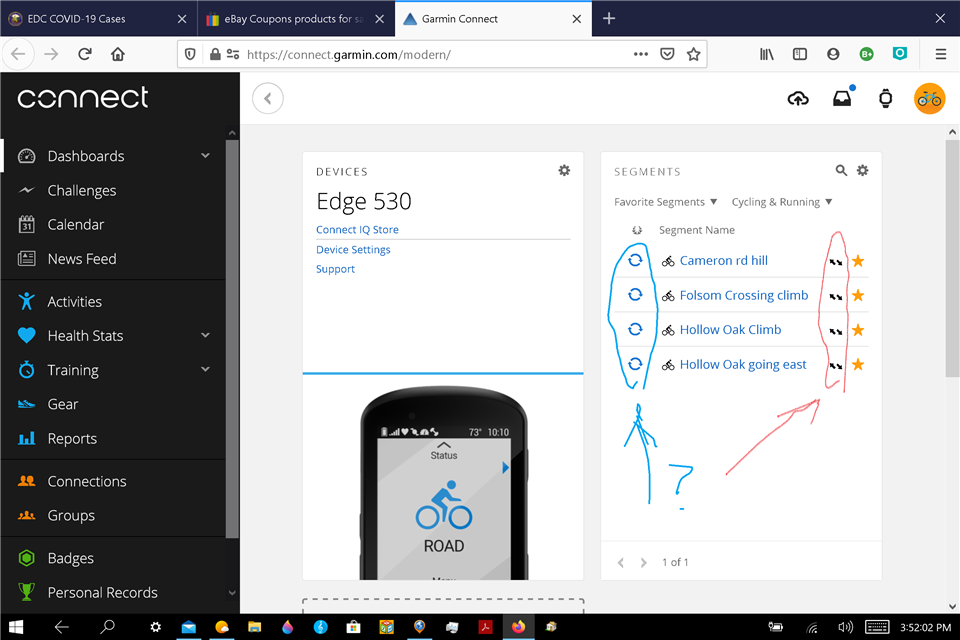Unfavorite Cameron rd hill star
The width and height of the screenshot is (960, 640).
(x=858, y=261)
